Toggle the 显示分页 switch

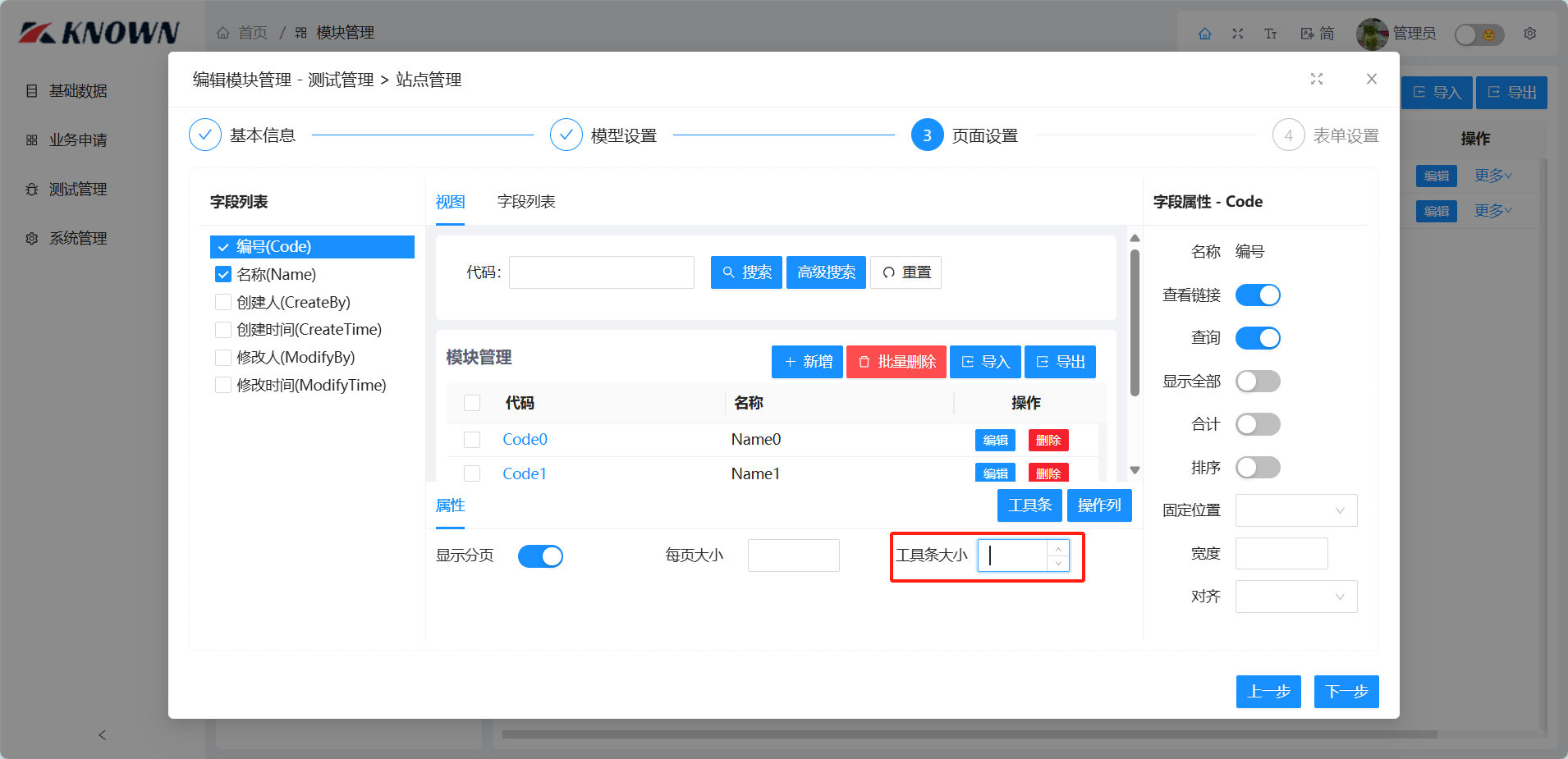[x=540, y=556]
